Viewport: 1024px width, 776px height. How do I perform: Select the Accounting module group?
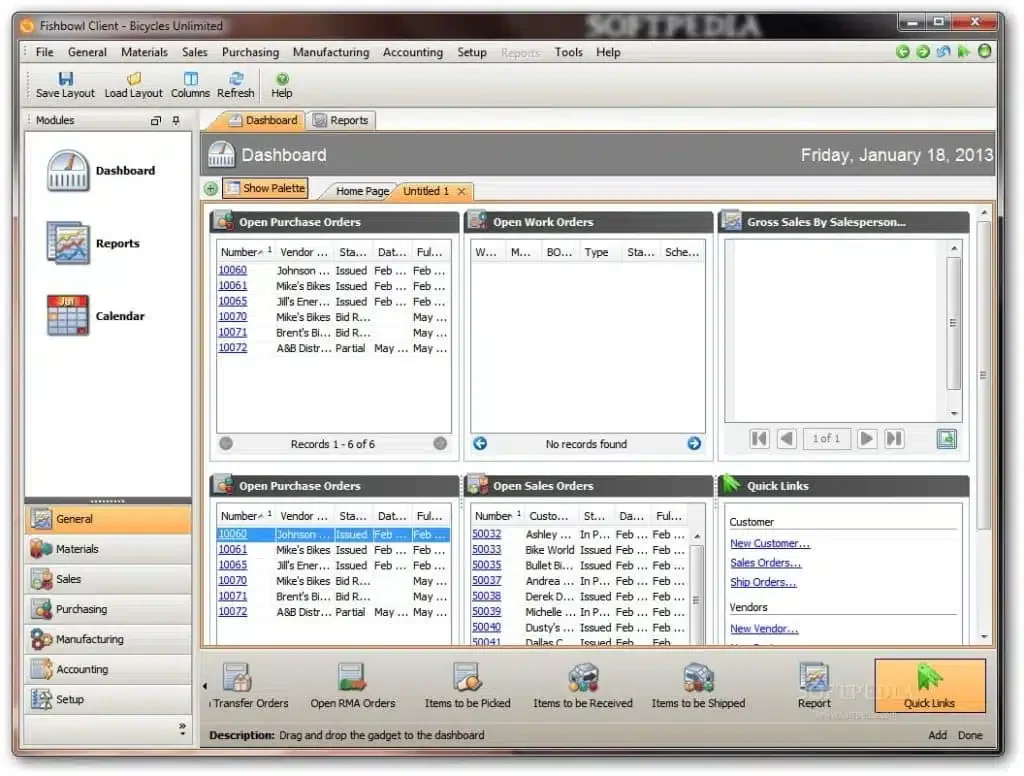coord(108,669)
